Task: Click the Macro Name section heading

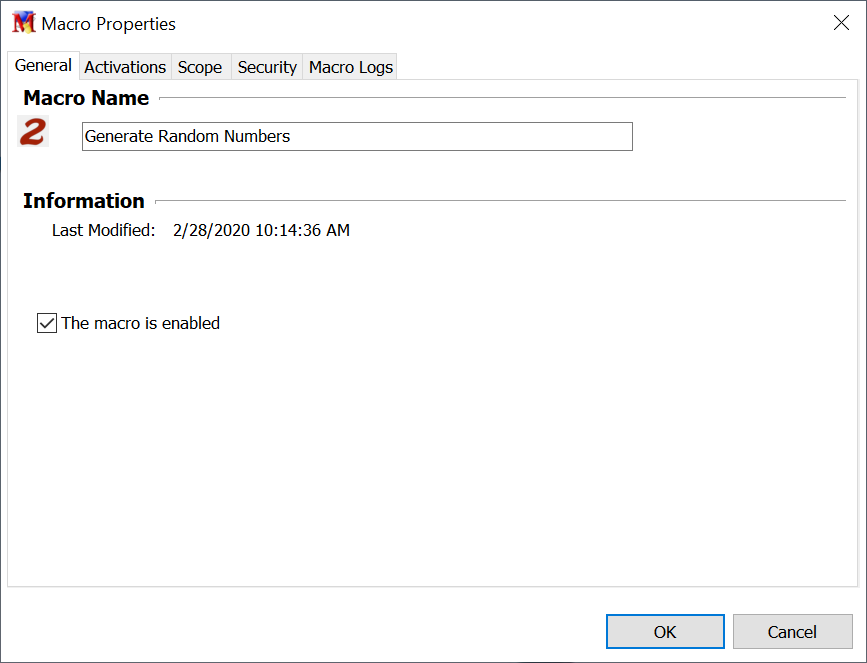Action: click(86, 98)
